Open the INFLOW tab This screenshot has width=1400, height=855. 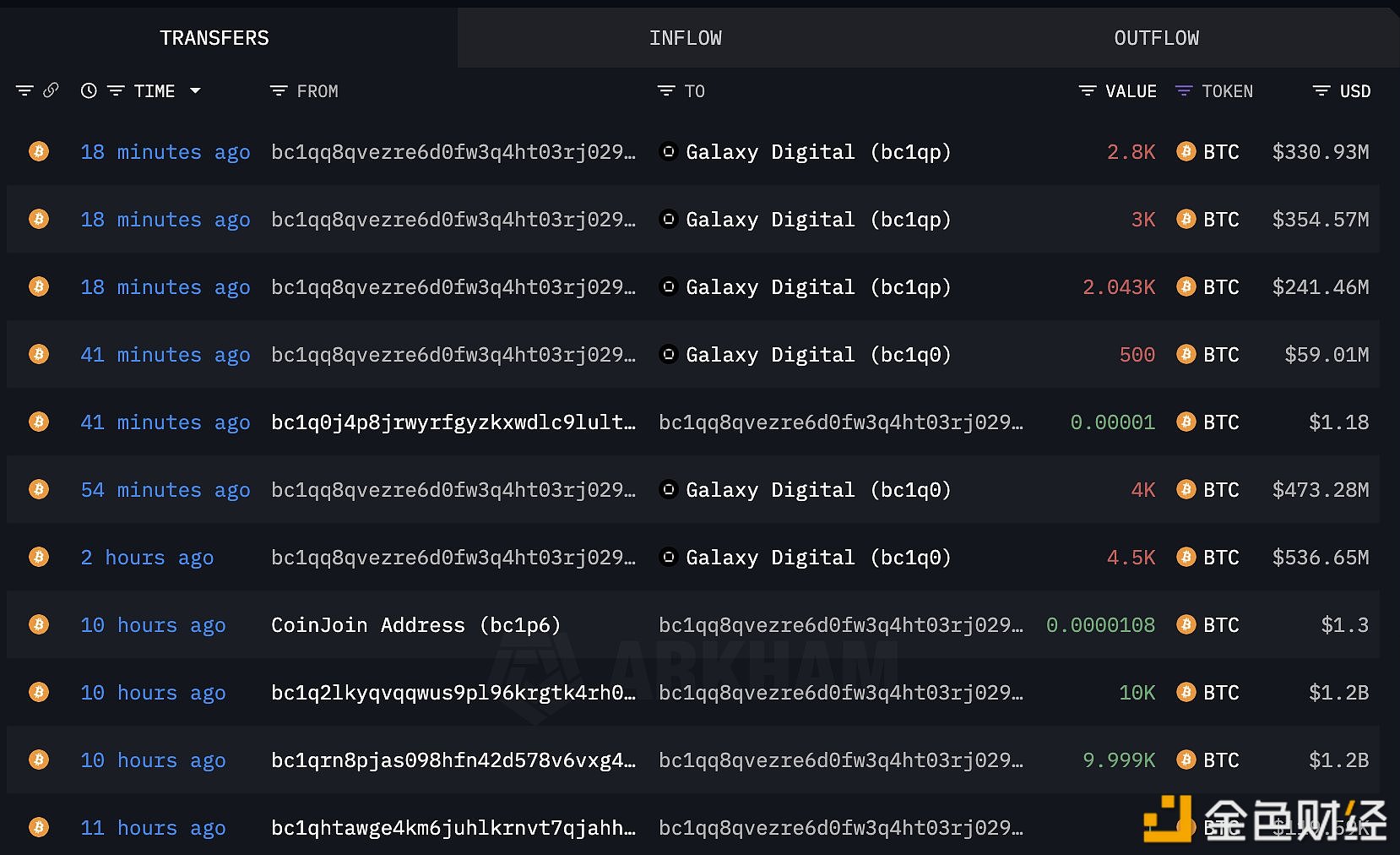(686, 38)
